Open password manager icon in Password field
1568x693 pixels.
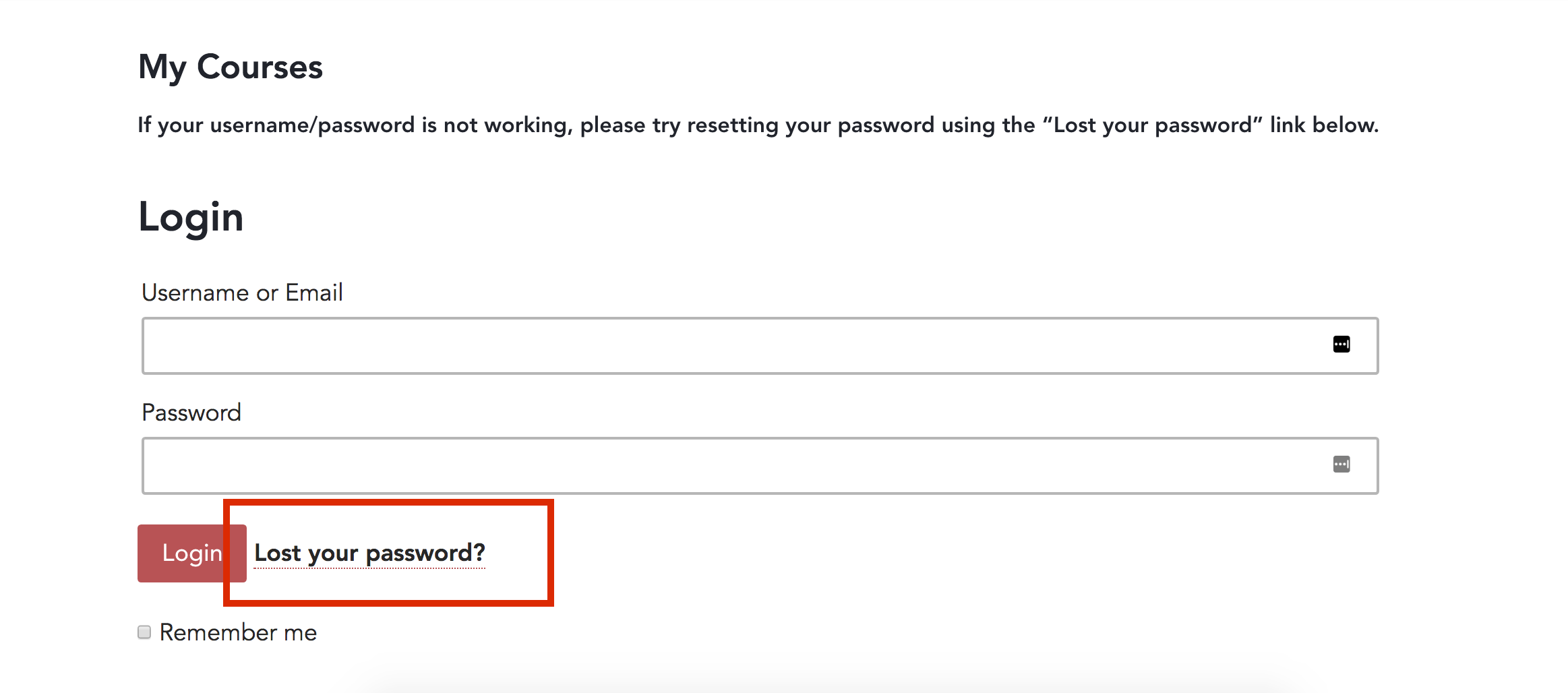pyautogui.click(x=1341, y=464)
